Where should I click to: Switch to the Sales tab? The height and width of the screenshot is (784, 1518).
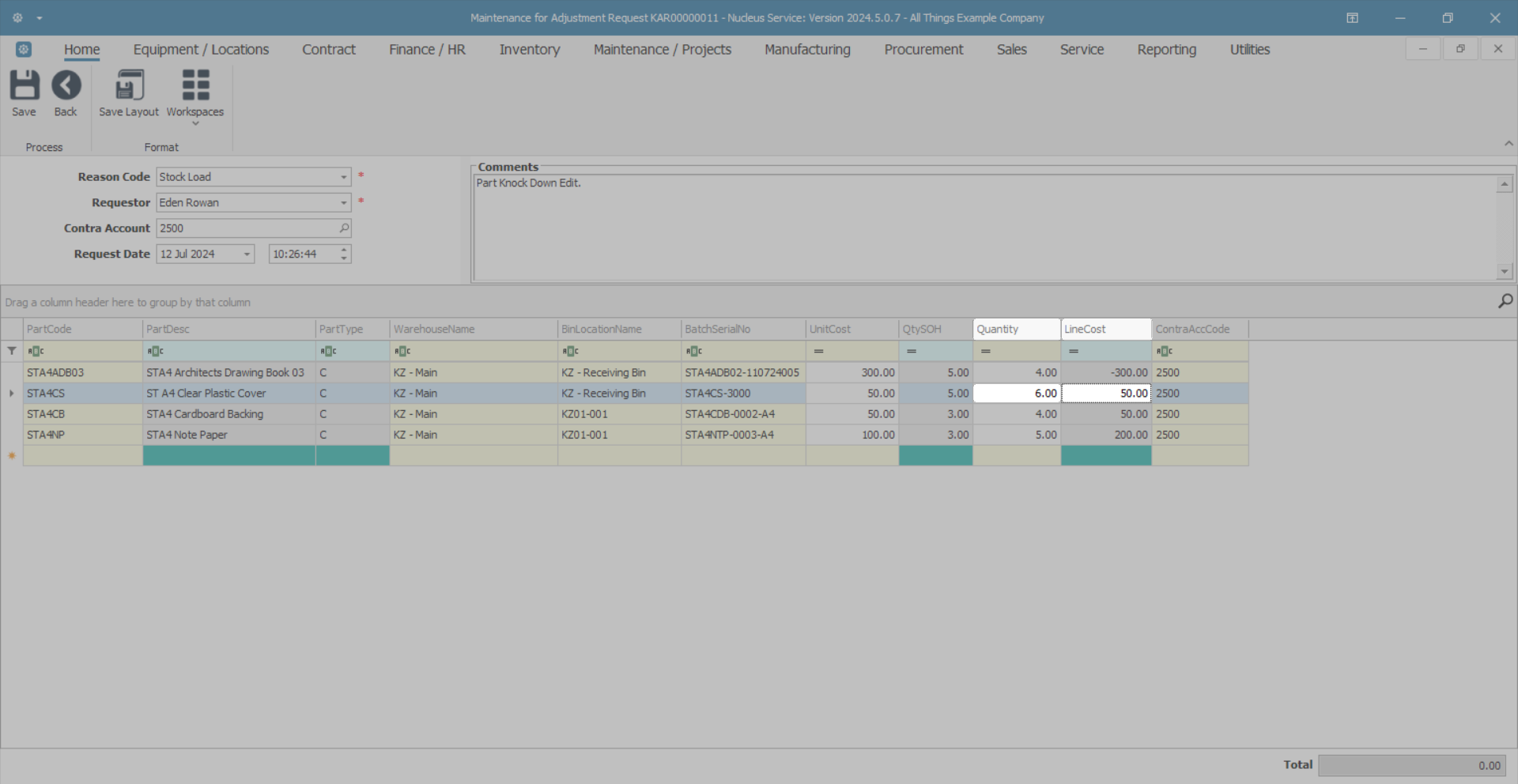1011,49
